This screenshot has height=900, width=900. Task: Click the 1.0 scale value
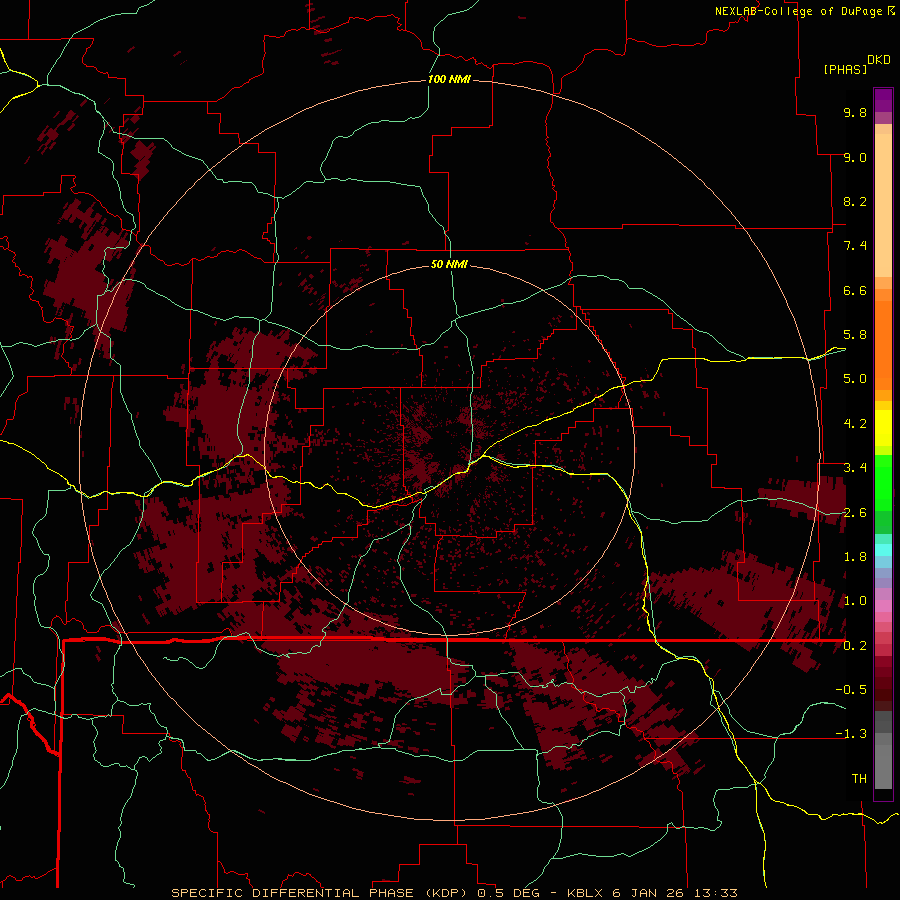coord(855,601)
